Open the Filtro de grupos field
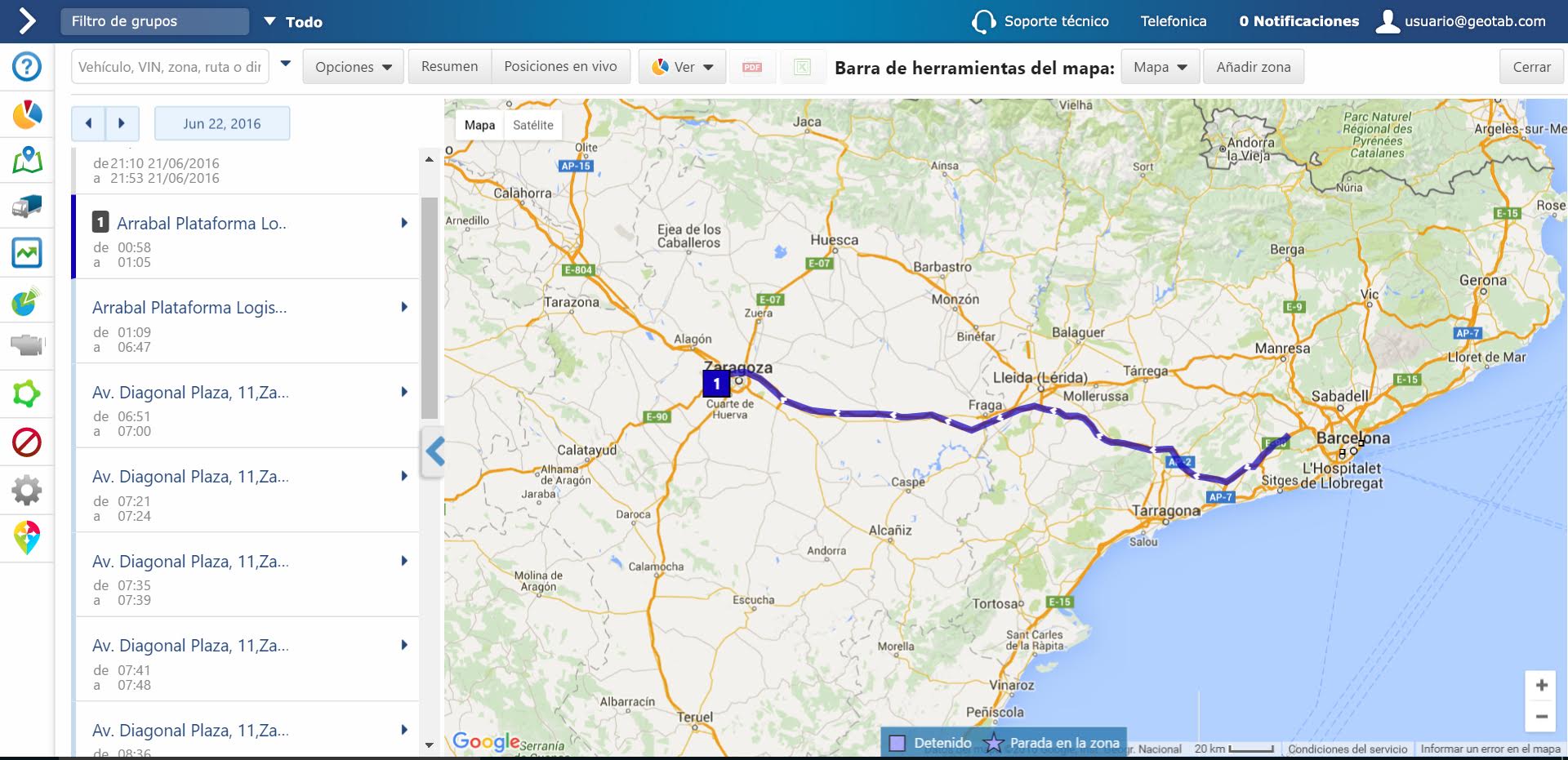Image resolution: width=1568 pixels, height=760 pixels. pyautogui.click(x=154, y=21)
